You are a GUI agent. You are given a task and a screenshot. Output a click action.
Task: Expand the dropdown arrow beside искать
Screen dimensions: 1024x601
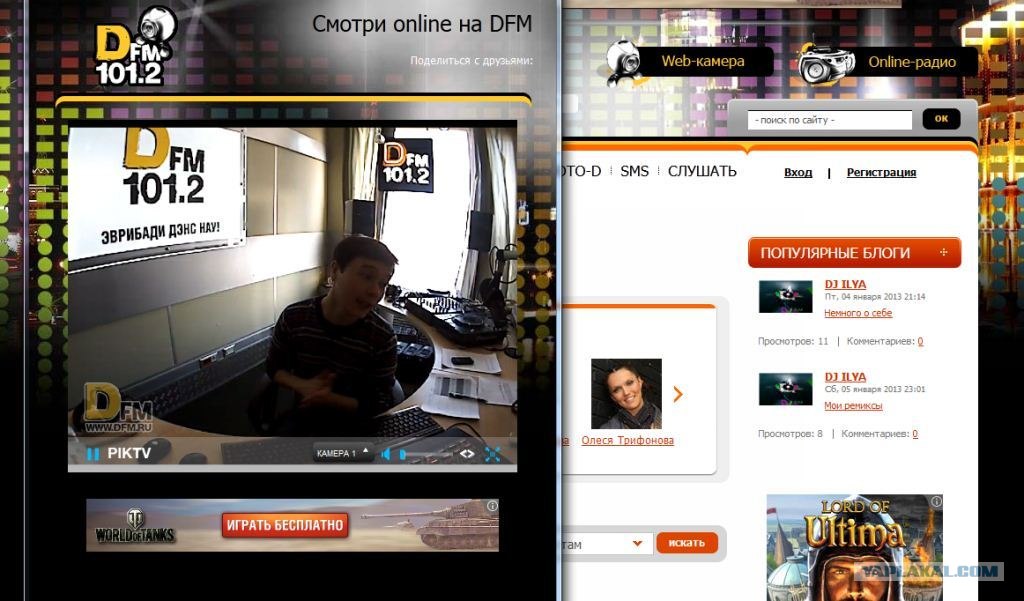tap(637, 544)
